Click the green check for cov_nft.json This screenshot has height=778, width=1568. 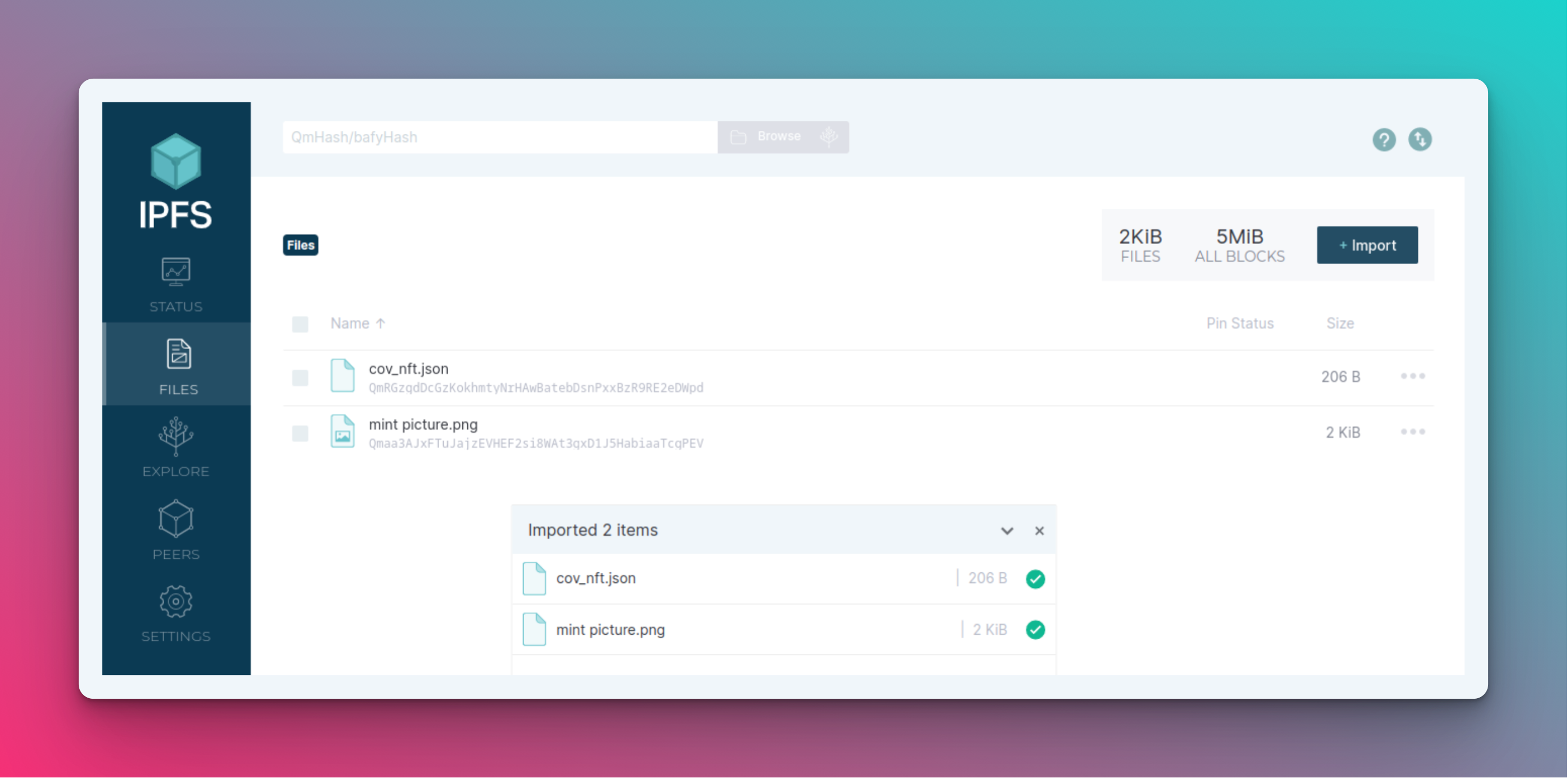click(1035, 578)
